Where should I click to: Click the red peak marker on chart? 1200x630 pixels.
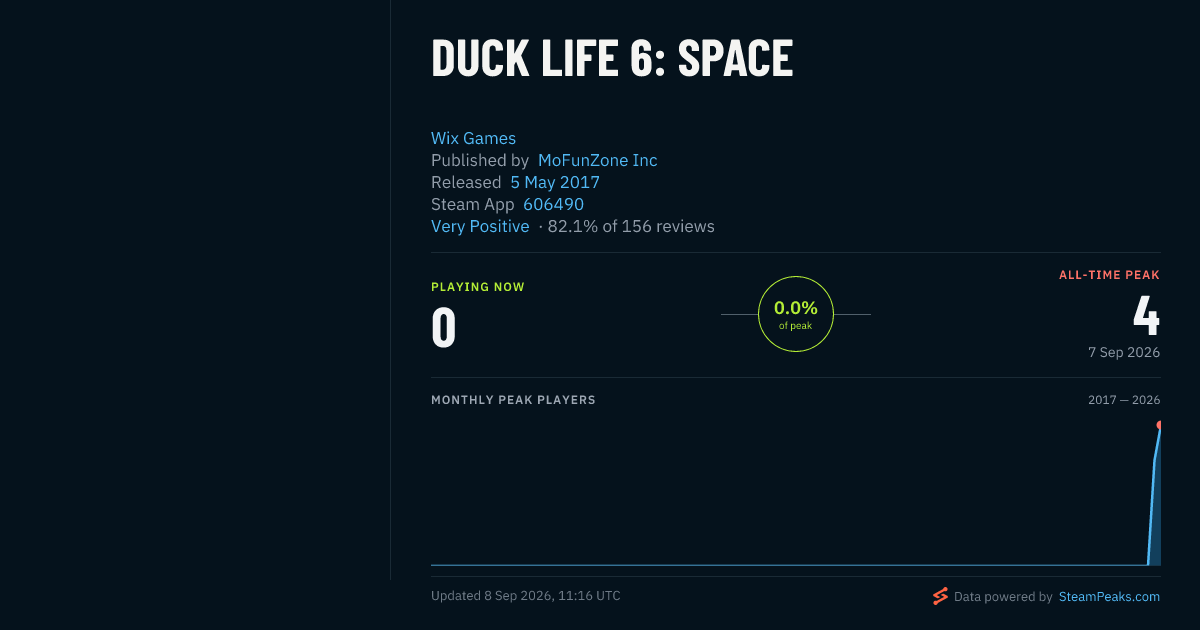[x=1159, y=425]
